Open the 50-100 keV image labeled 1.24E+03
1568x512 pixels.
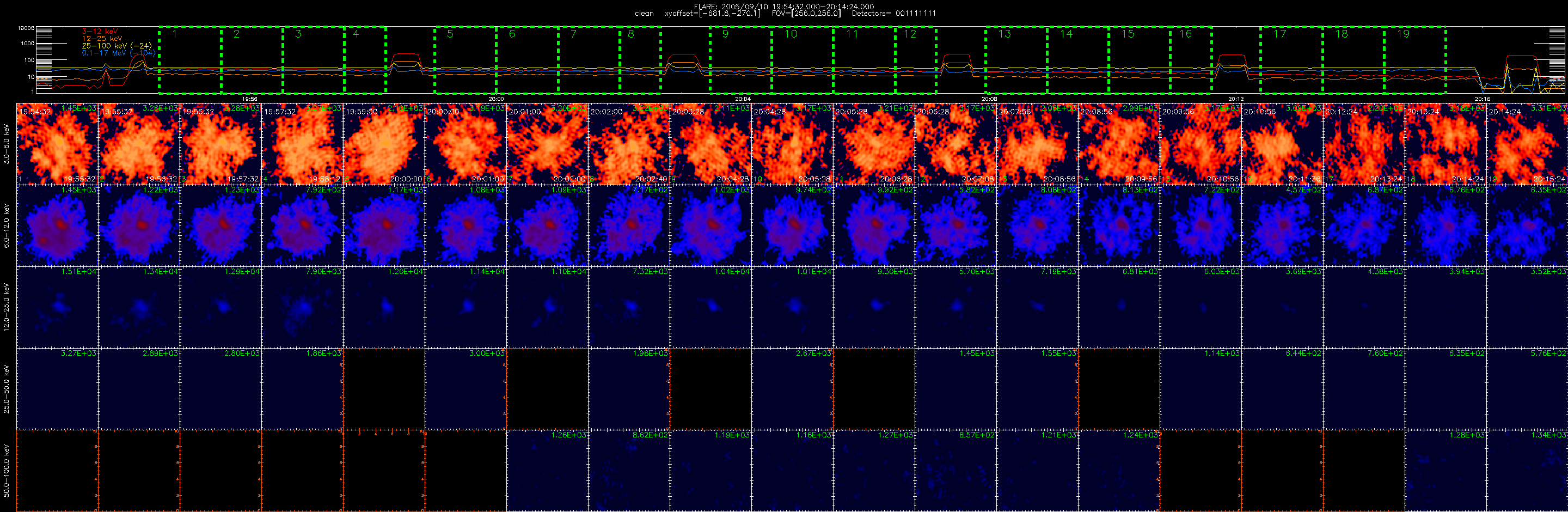(x=1119, y=471)
